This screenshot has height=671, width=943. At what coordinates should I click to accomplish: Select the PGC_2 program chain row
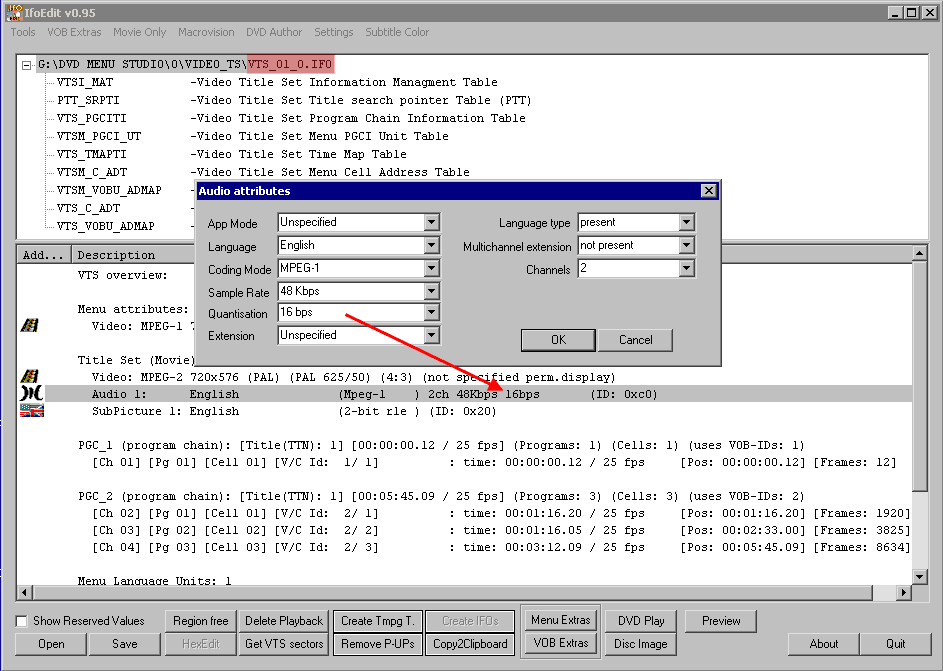[441, 497]
